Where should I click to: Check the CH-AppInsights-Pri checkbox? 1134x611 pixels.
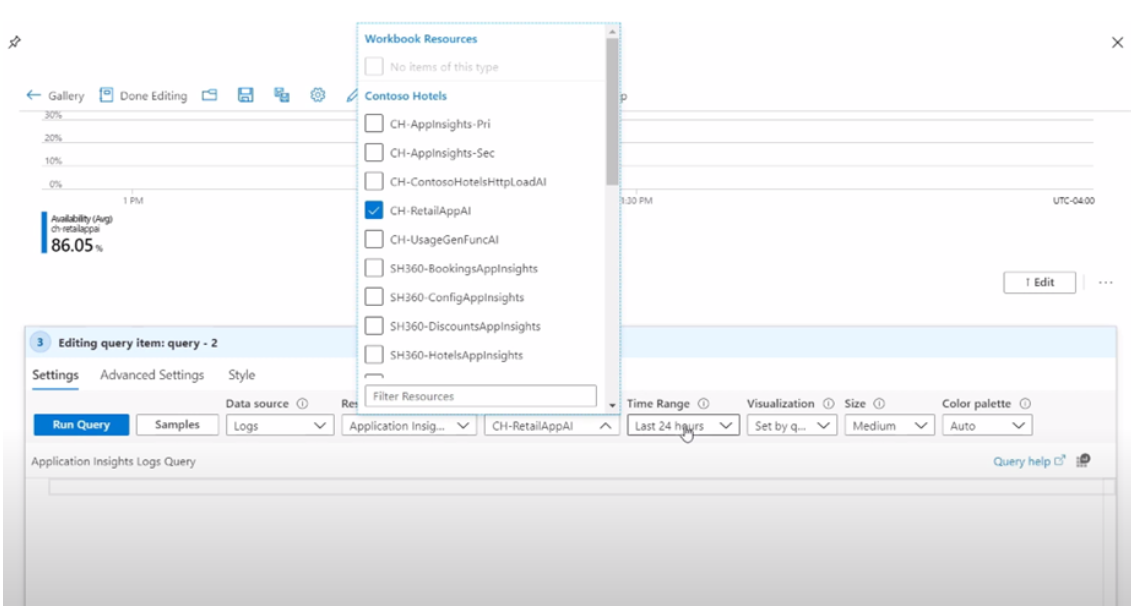pos(374,124)
